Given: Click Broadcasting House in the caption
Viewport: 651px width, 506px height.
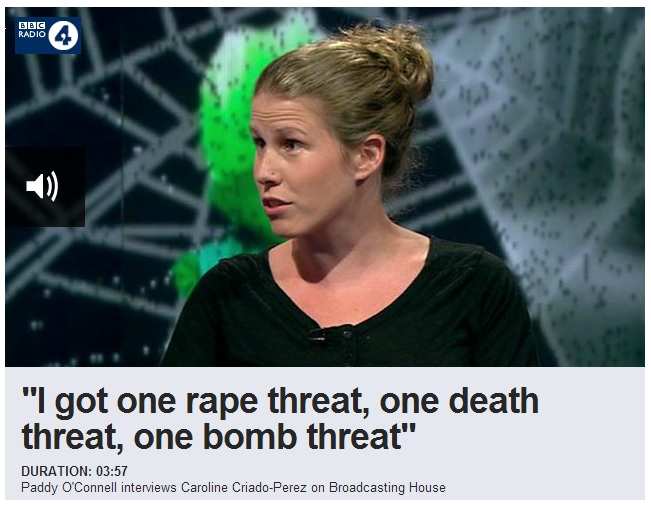Looking at the screenshot, I should pos(387,487).
